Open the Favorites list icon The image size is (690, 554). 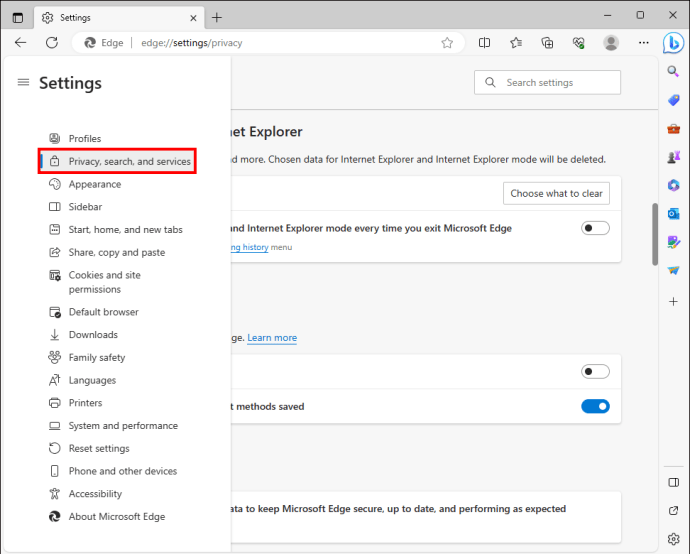click(516, 43)
